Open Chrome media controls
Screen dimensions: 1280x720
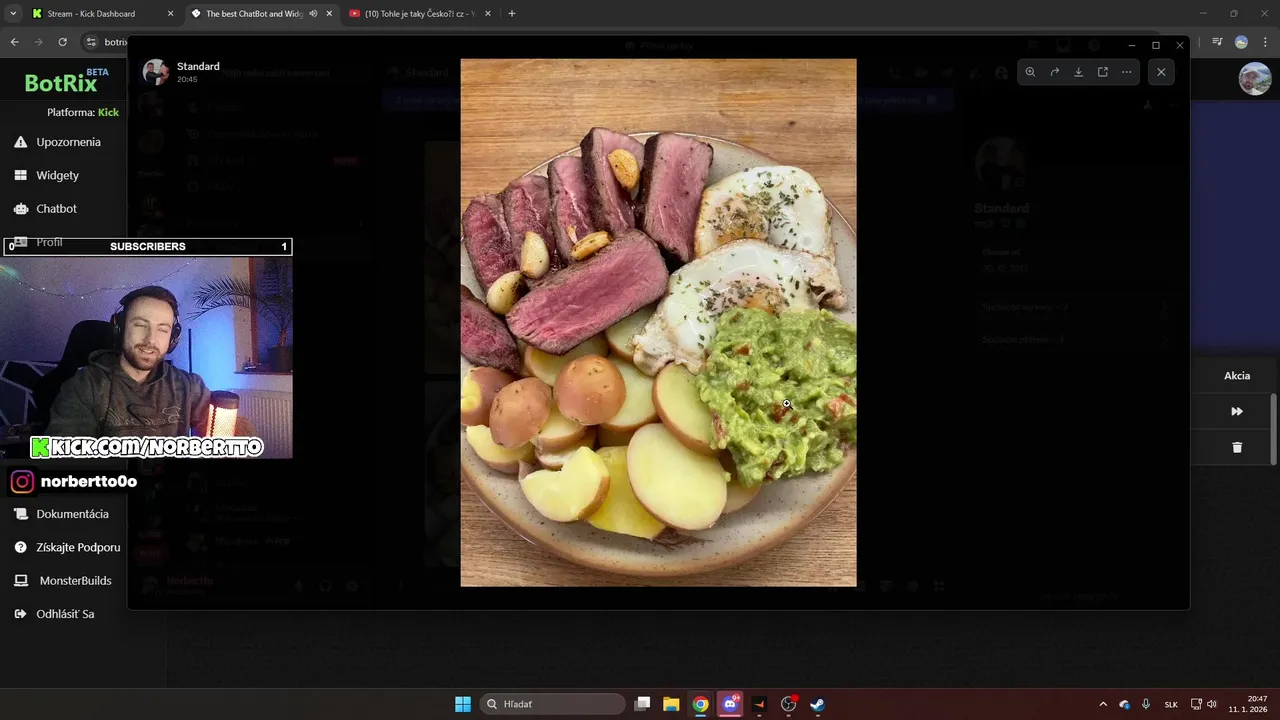1217,42
